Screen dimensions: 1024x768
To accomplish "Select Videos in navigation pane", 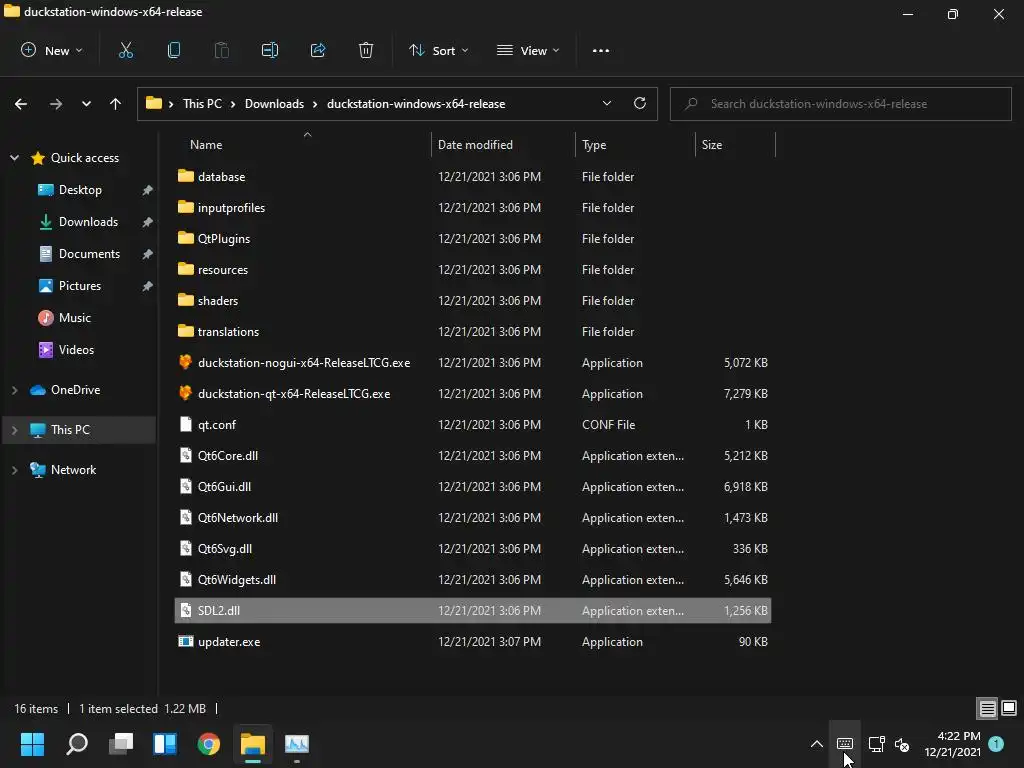I will (76, 350).
